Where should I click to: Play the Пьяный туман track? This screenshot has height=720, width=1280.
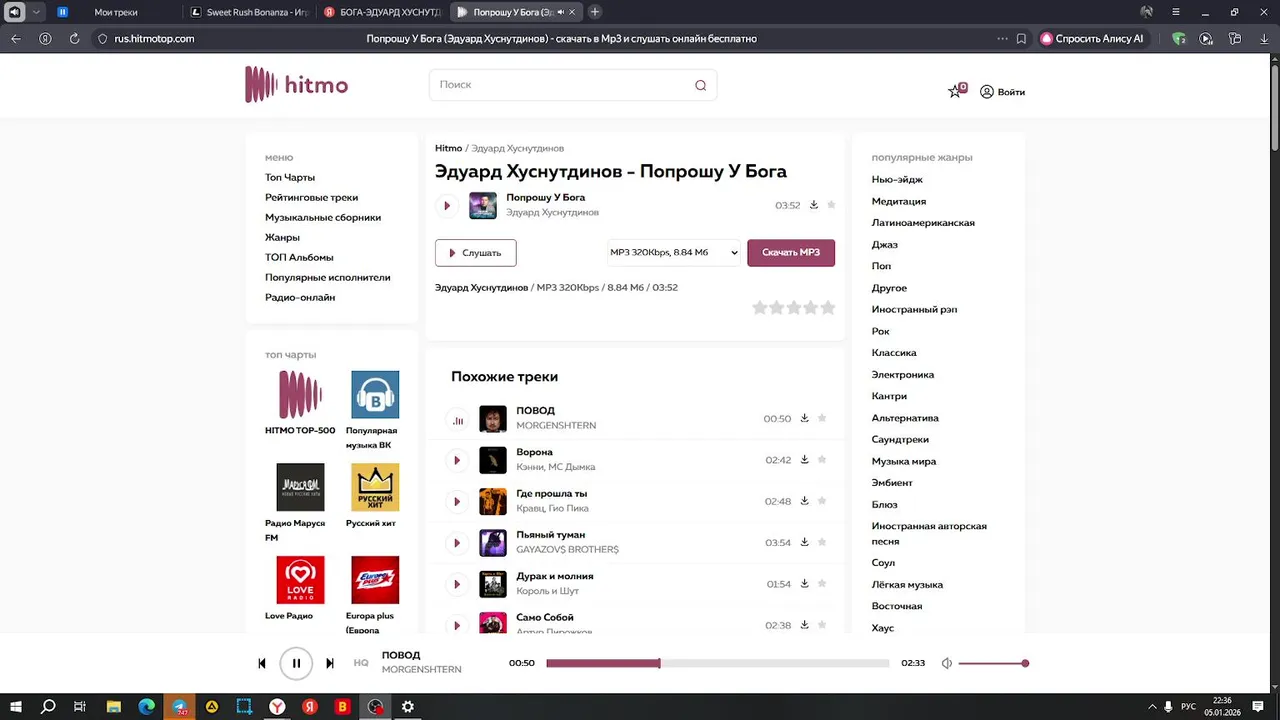click(x=457, y=543)
